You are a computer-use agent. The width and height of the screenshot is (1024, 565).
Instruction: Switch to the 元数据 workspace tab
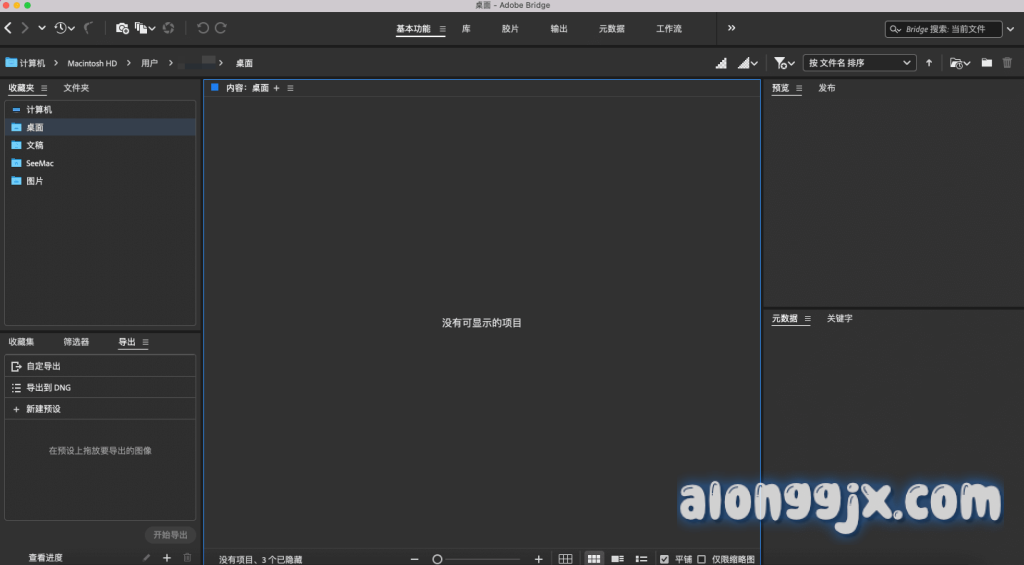click(612, 29)
